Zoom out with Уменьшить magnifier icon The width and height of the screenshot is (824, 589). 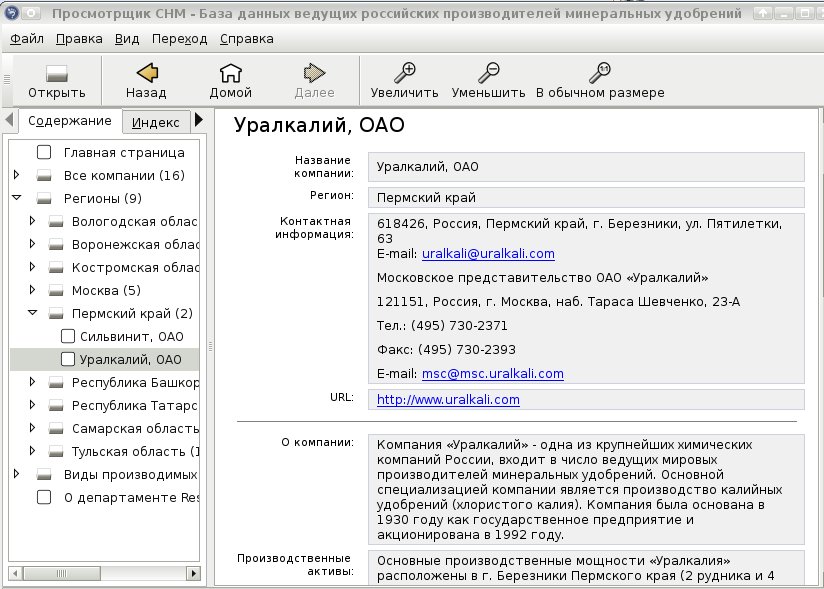click(x=488, y=73)
